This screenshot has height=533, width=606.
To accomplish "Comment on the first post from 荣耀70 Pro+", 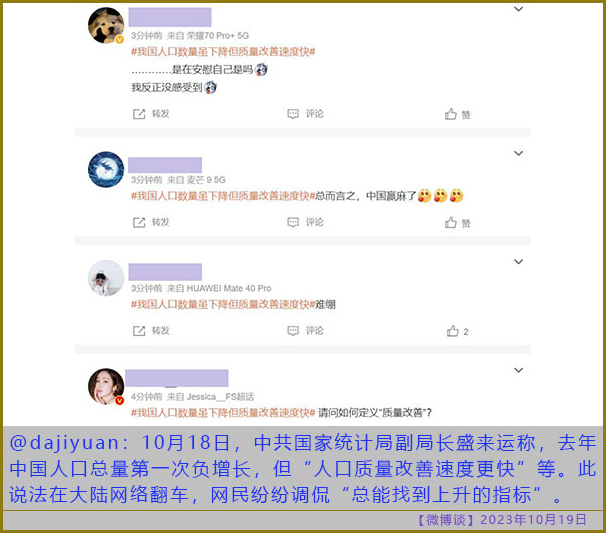I will (x=305, y=114).
